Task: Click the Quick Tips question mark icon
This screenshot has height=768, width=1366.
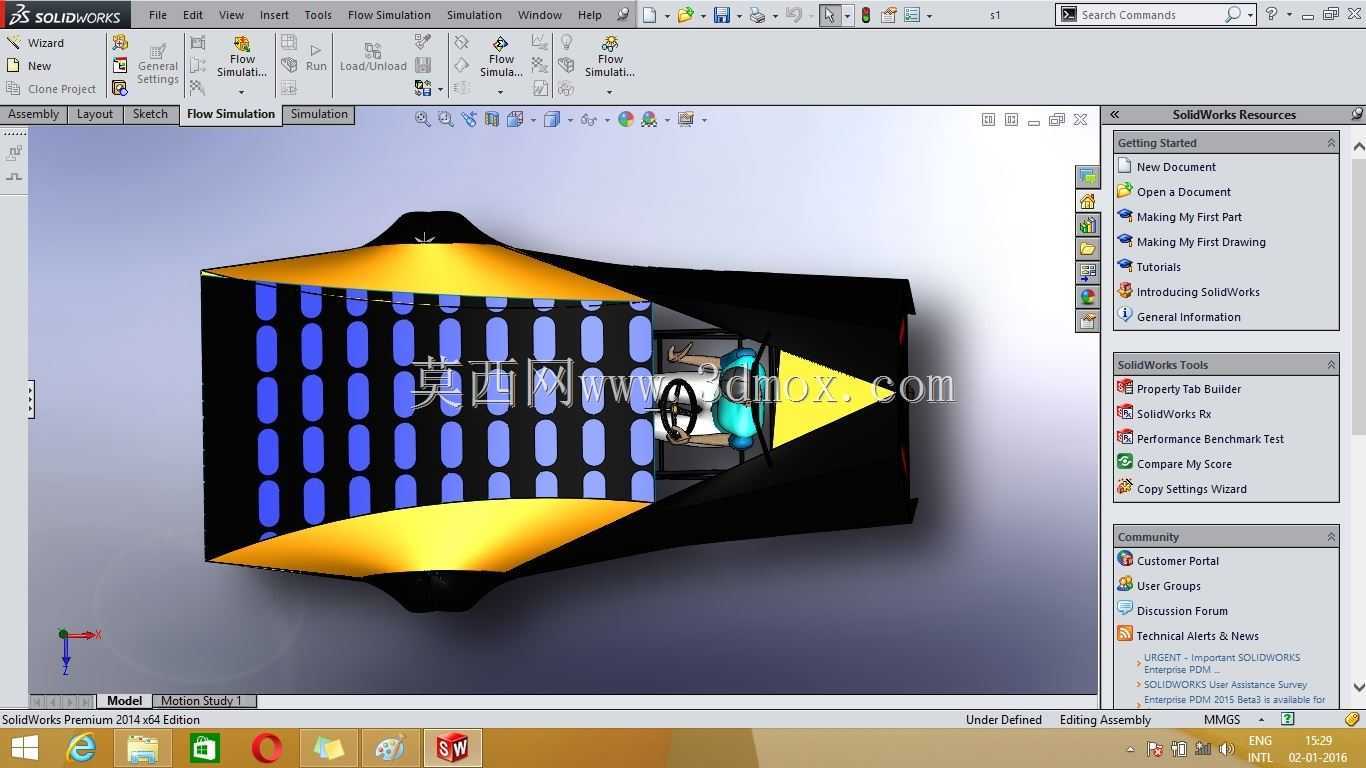Action: pyautogui.click(x=1288, y=719)
